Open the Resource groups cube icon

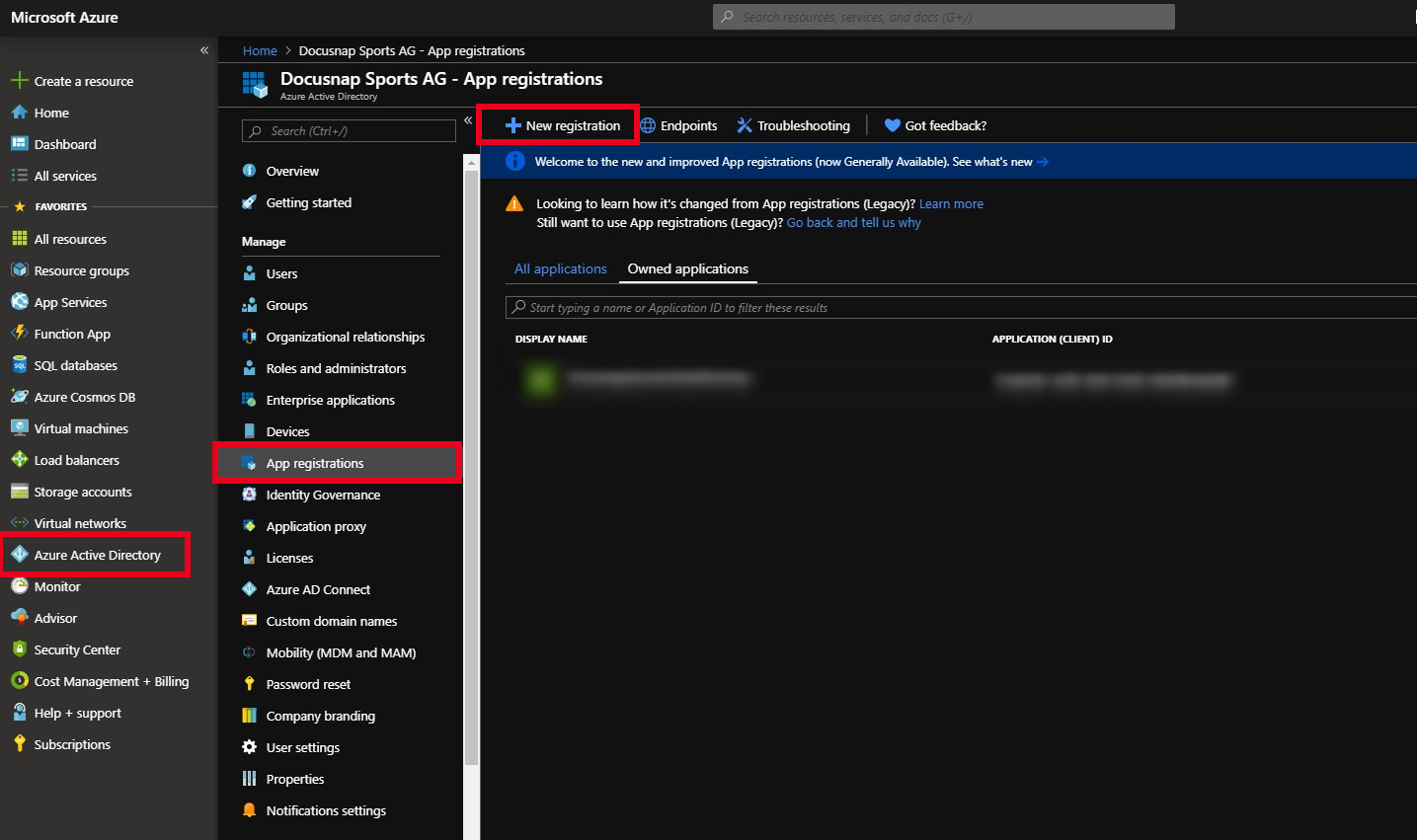pos(19,270)
